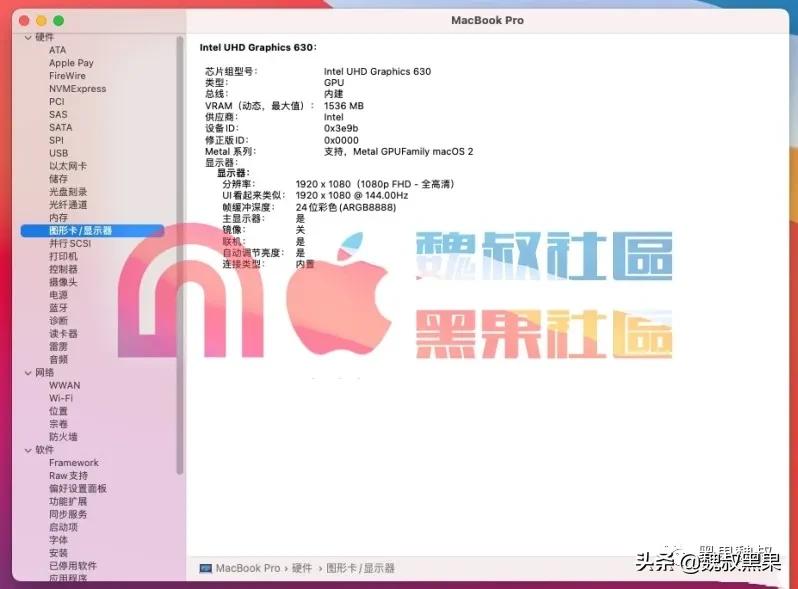This screenshot has height=589, width=798.
Task: Collapse the 软件 section chevron
Action: [x=28, y=450]
